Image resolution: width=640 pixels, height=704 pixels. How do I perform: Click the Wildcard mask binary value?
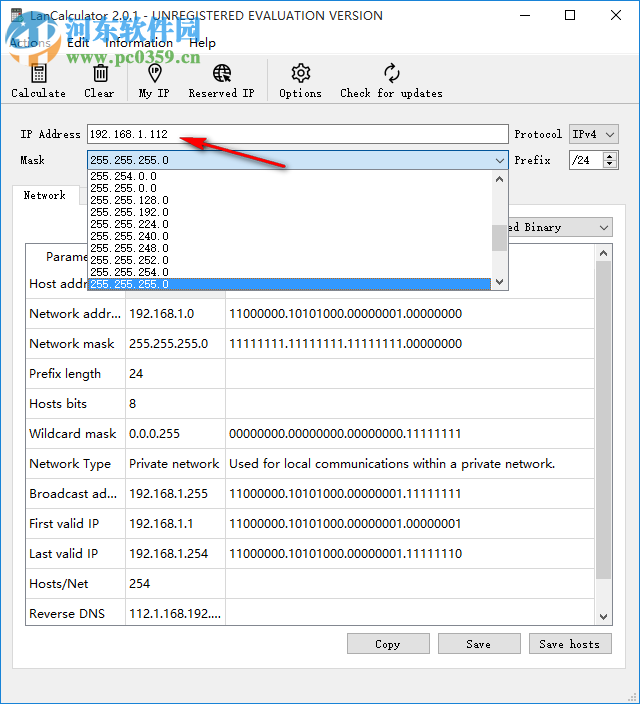(345, 434)
